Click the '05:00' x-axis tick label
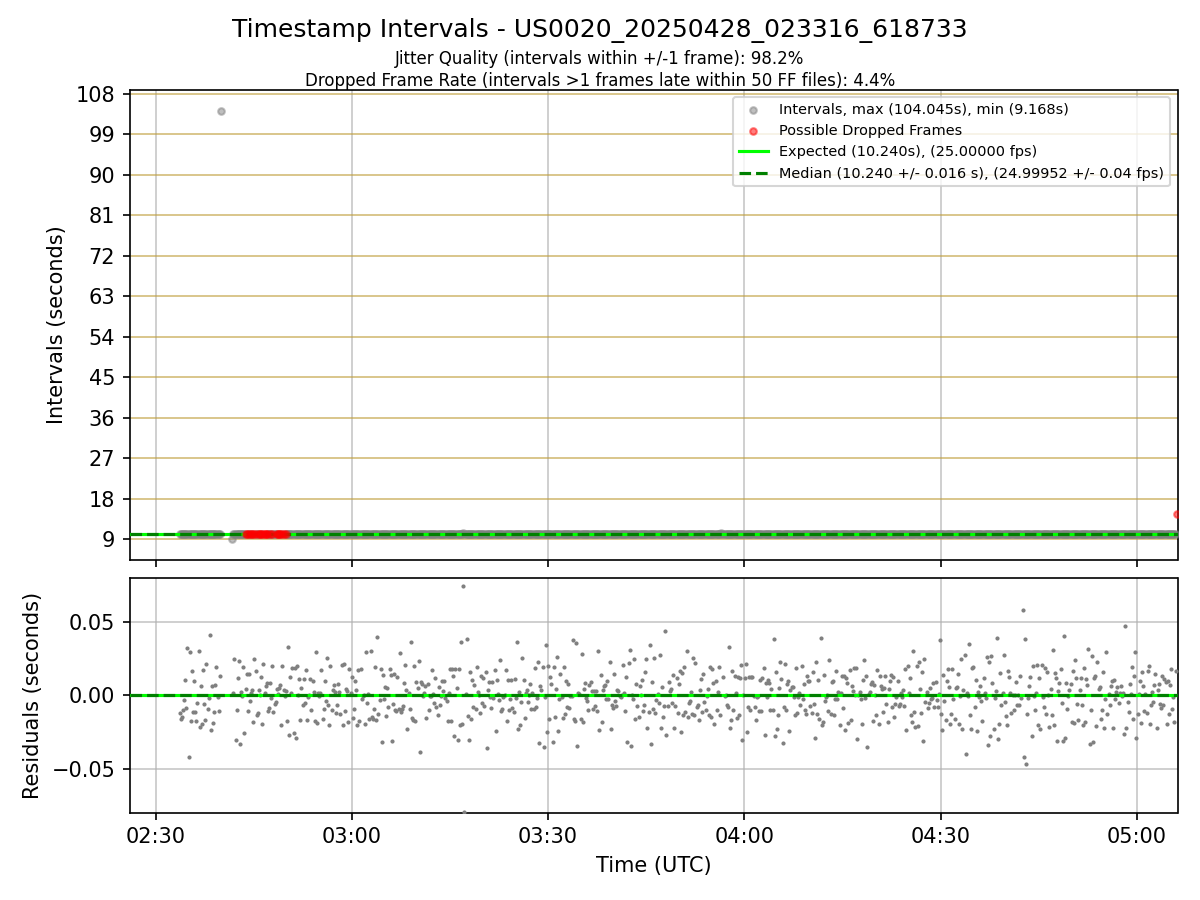 click(x=1137, y=835)
